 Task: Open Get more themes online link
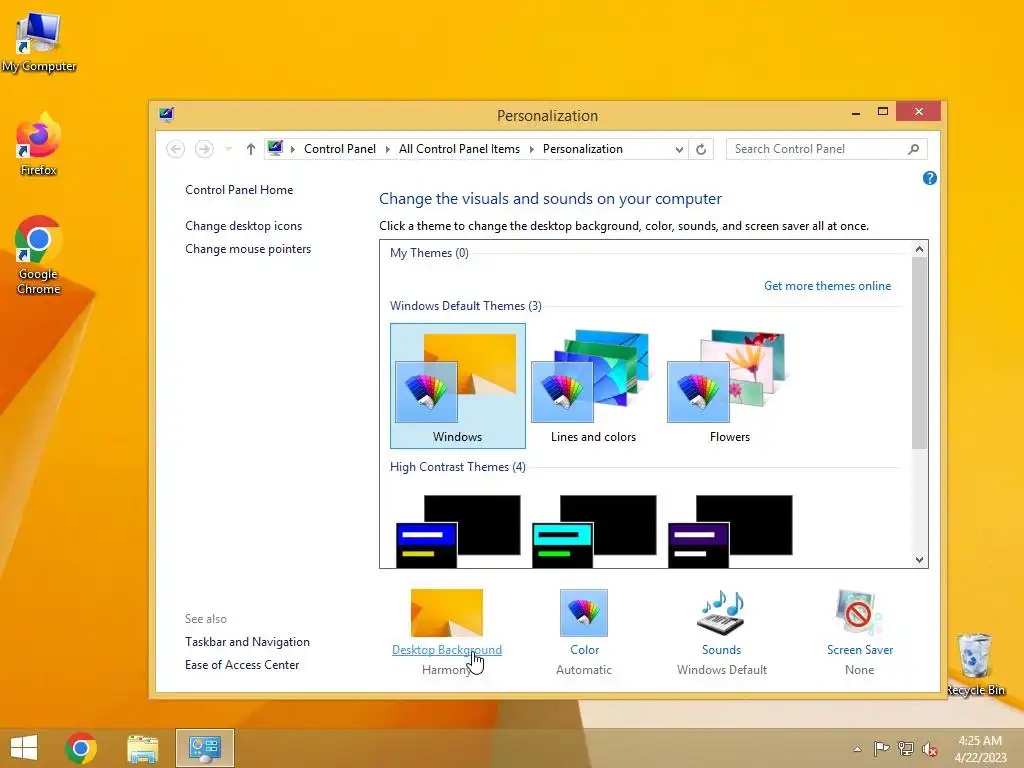pyautogui.click(x=827, y=286)
